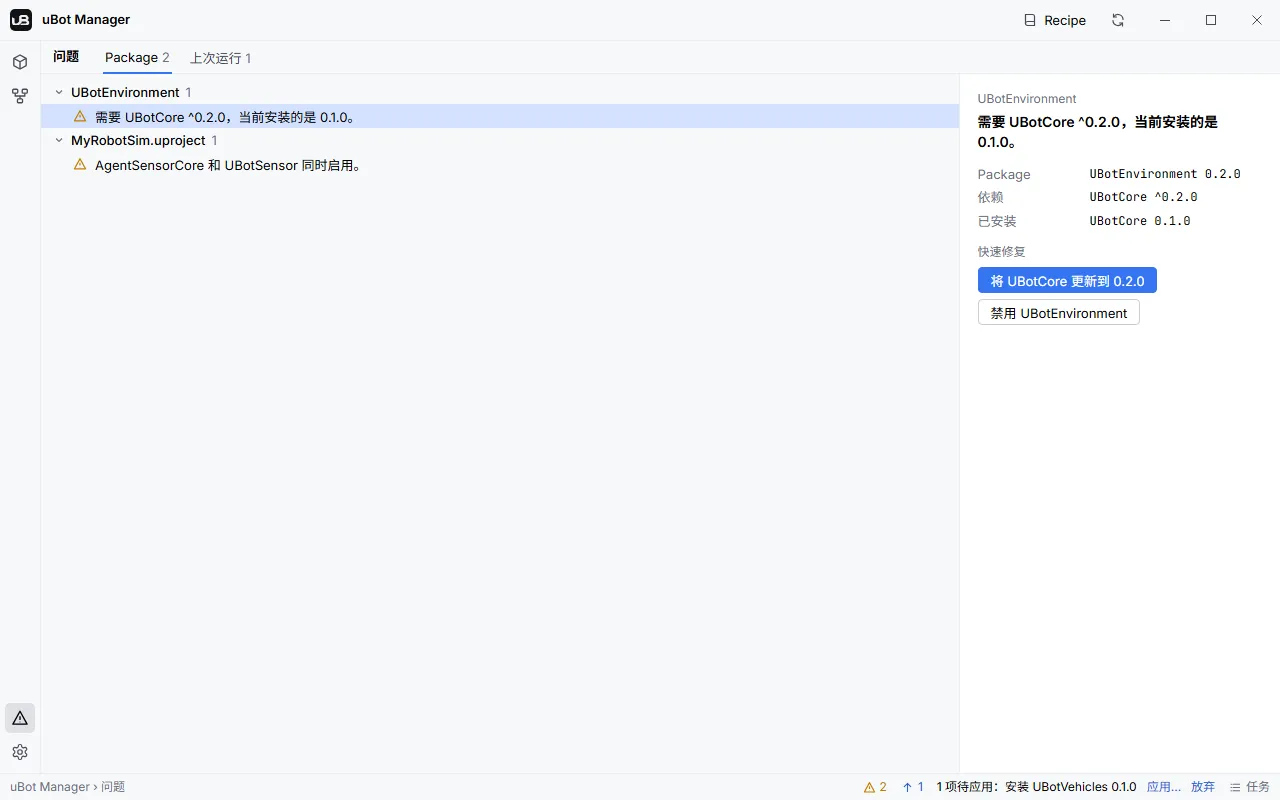Collapse the MyRobotSim.uproject group
This screenshot has height=800, width=1280.
(59, 140)
